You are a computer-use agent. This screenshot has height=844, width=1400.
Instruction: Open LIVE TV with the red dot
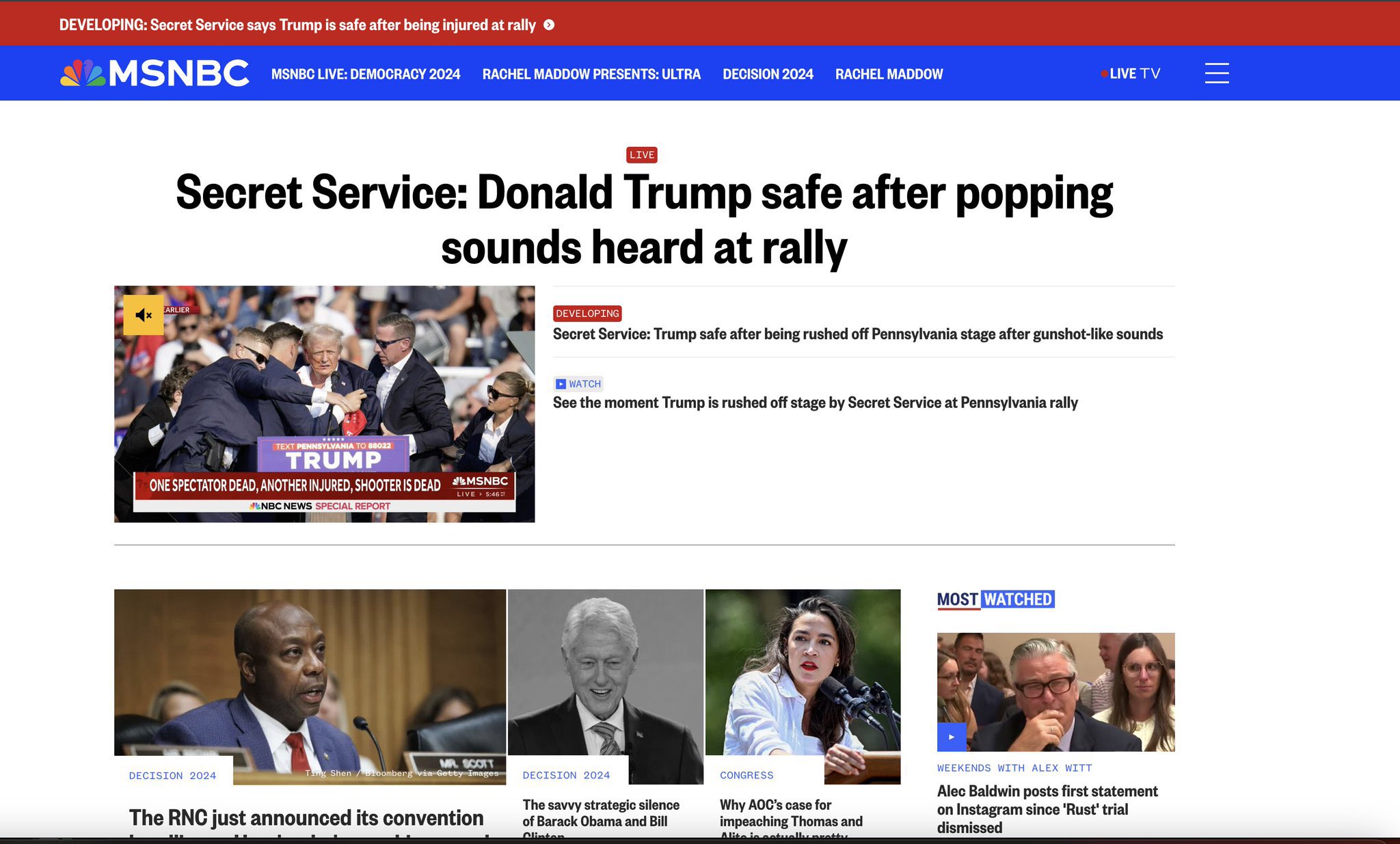1131,74
